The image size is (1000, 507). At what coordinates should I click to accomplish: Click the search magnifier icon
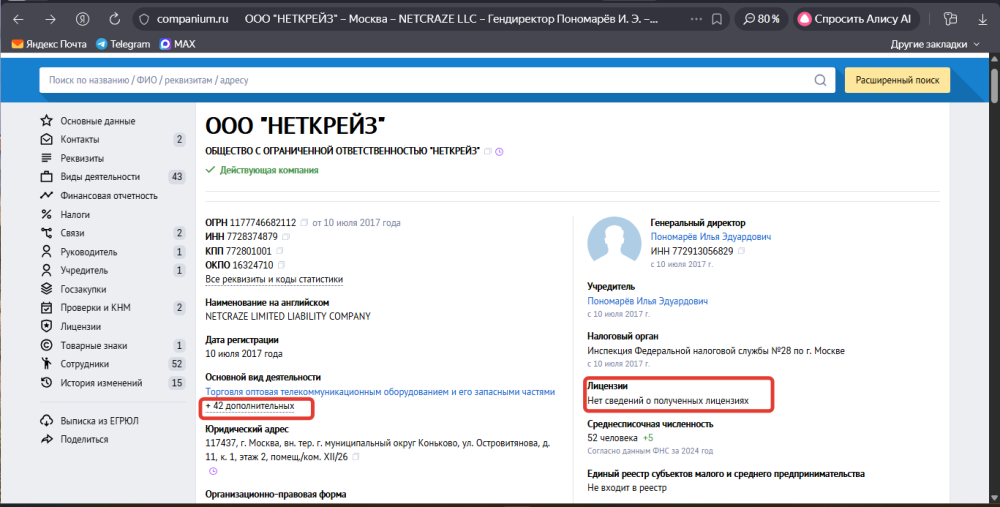click(x=820, y=80)
